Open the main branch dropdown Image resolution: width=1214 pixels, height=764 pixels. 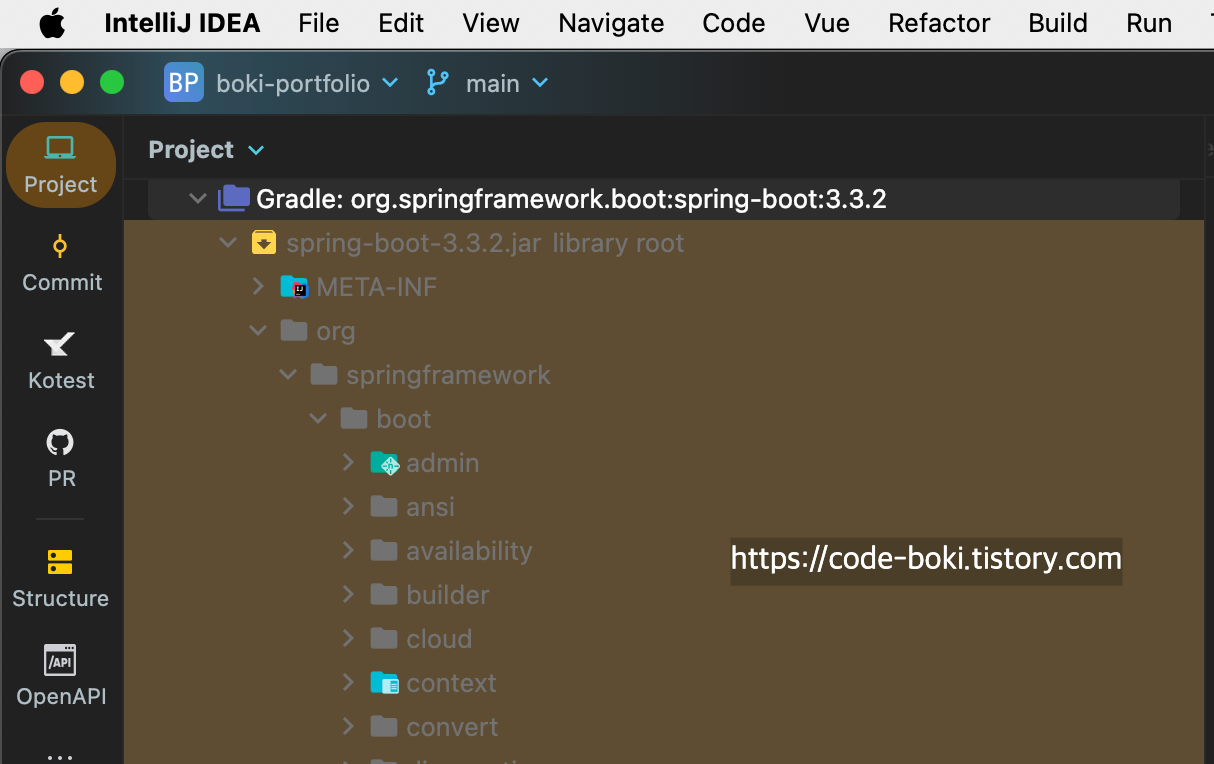(508, 83)
